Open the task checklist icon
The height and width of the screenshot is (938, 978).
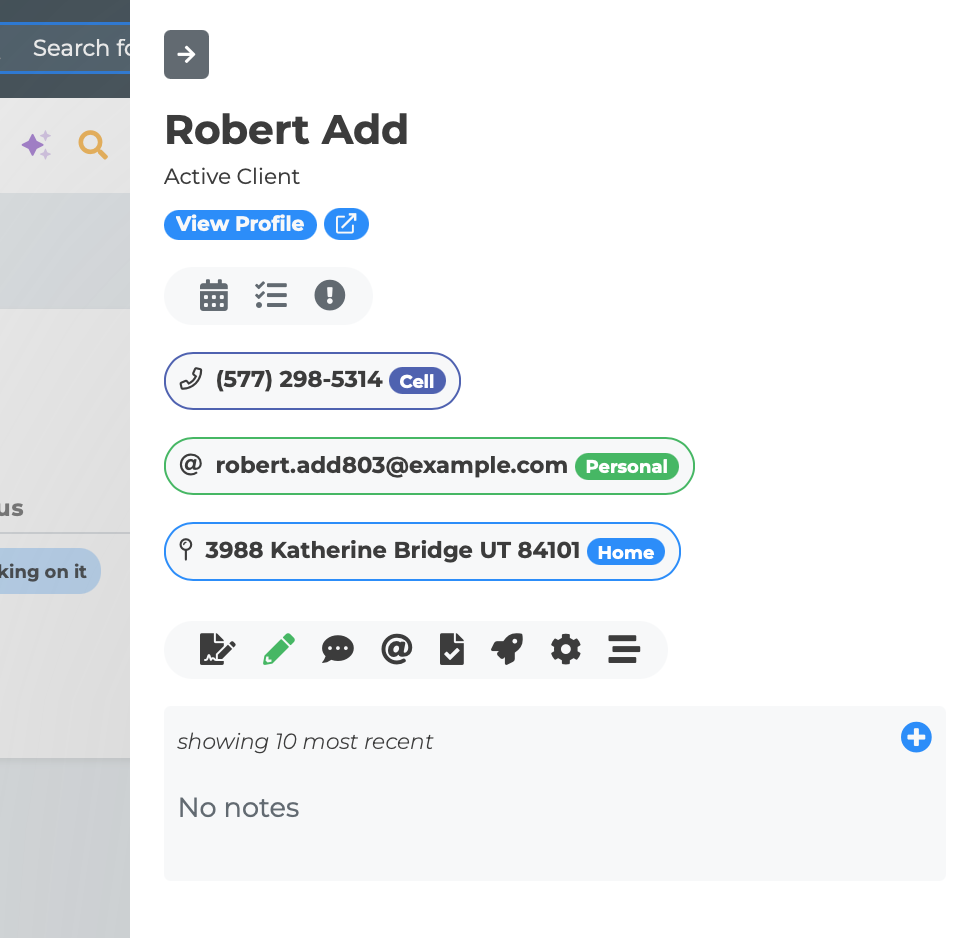point(271,296)
